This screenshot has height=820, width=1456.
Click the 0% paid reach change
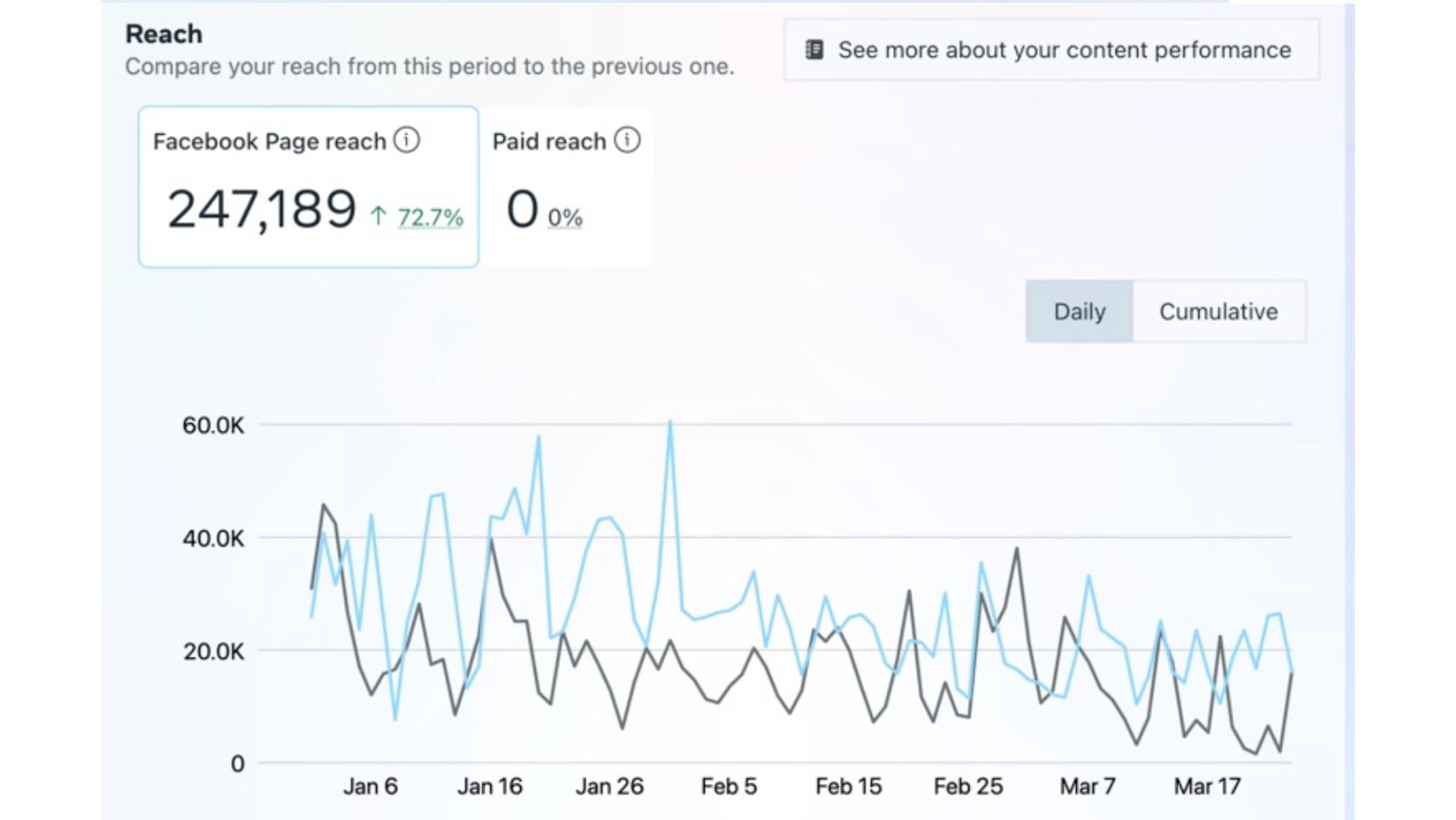pos(565,217)
